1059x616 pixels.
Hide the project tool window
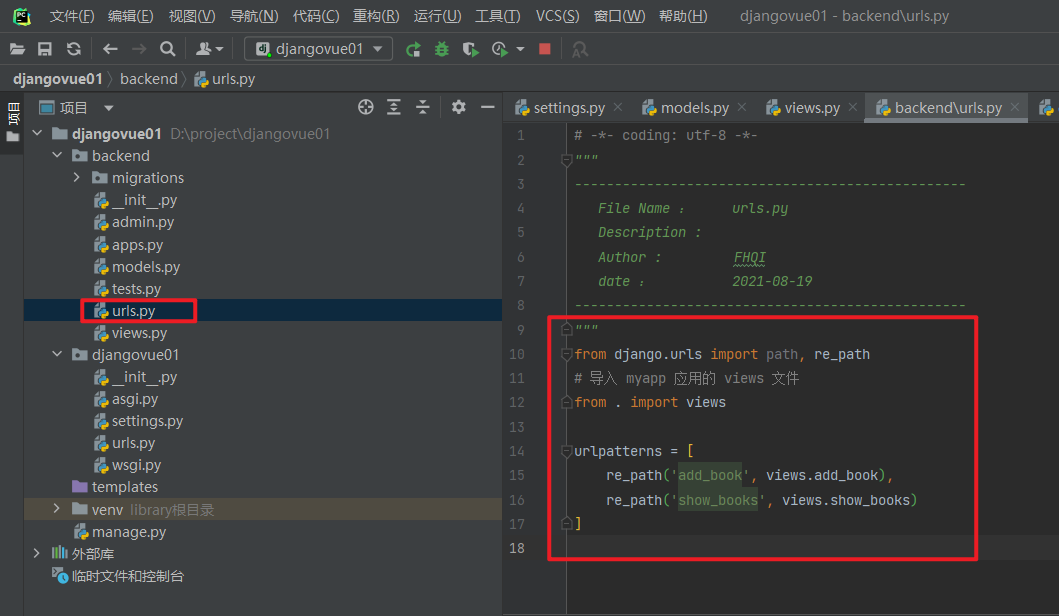coord(488,107)
